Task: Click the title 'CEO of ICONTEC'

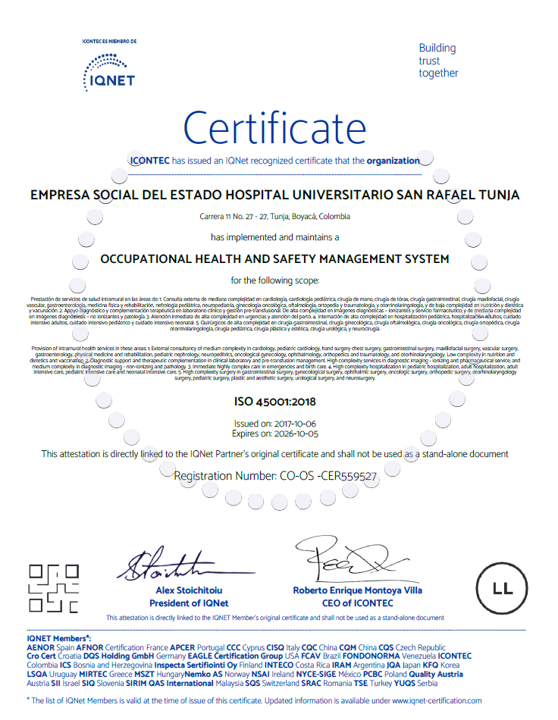Action: click(x=357, y=603)
